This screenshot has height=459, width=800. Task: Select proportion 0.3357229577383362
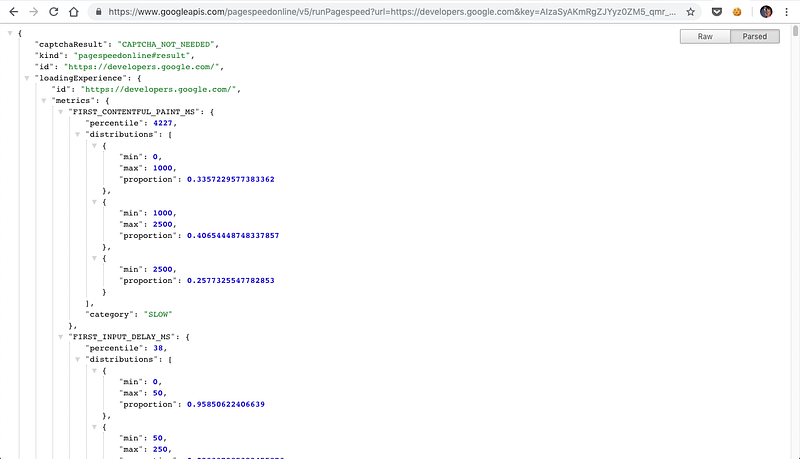(231, 179)
